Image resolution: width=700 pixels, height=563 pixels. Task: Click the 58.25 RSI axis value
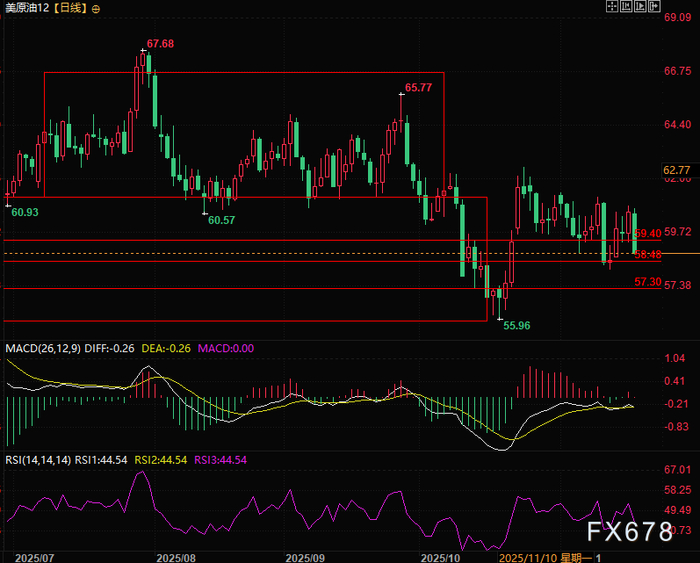pyautogui.click(x=678, y=490)
